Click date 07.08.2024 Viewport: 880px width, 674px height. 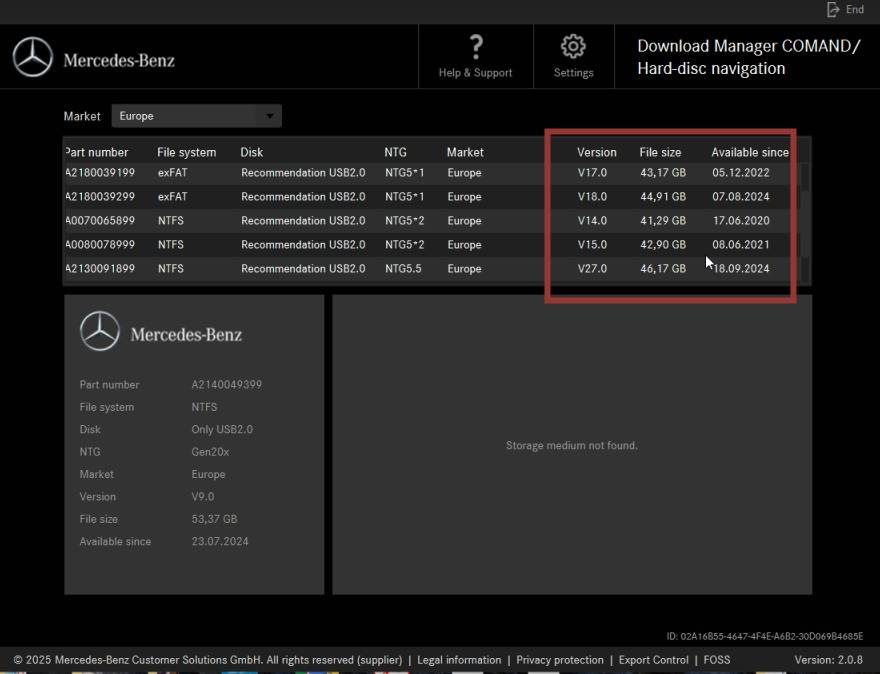(741, 197)
